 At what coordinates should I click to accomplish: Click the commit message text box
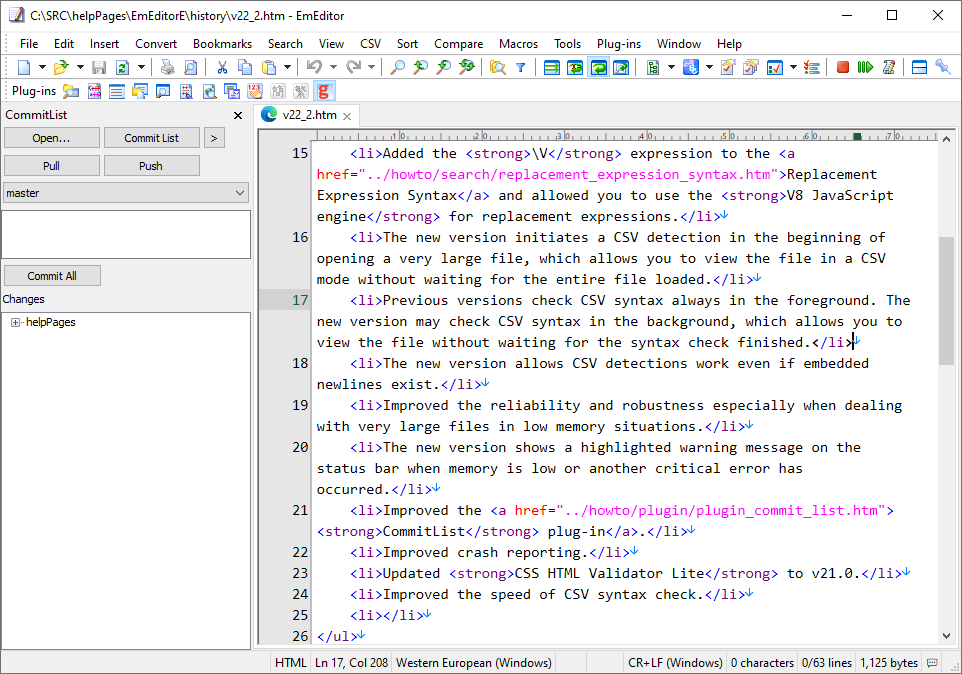[126, 234]
